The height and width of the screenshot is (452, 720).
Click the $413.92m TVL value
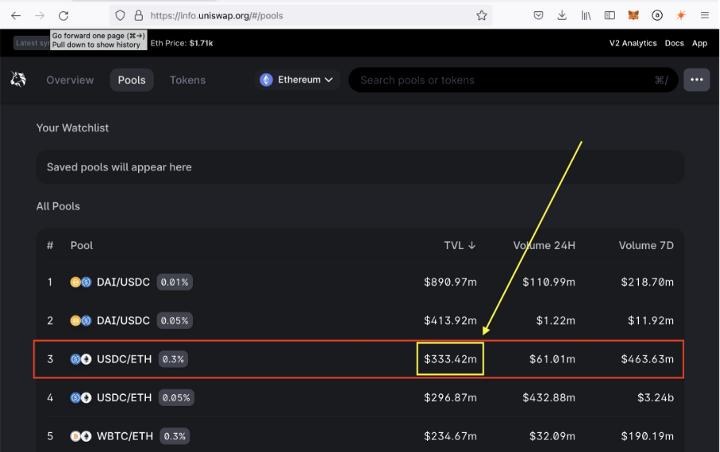450,321
